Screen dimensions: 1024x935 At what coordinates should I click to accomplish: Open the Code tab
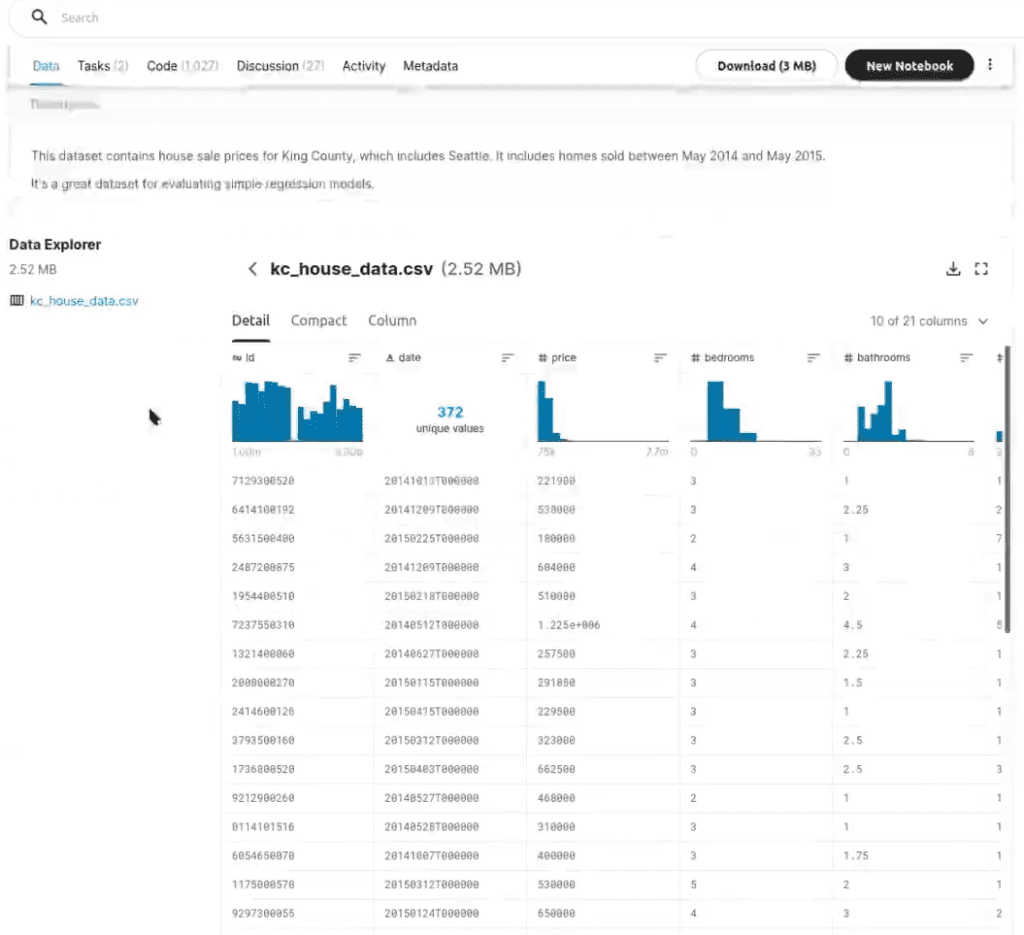click(182, 66)
